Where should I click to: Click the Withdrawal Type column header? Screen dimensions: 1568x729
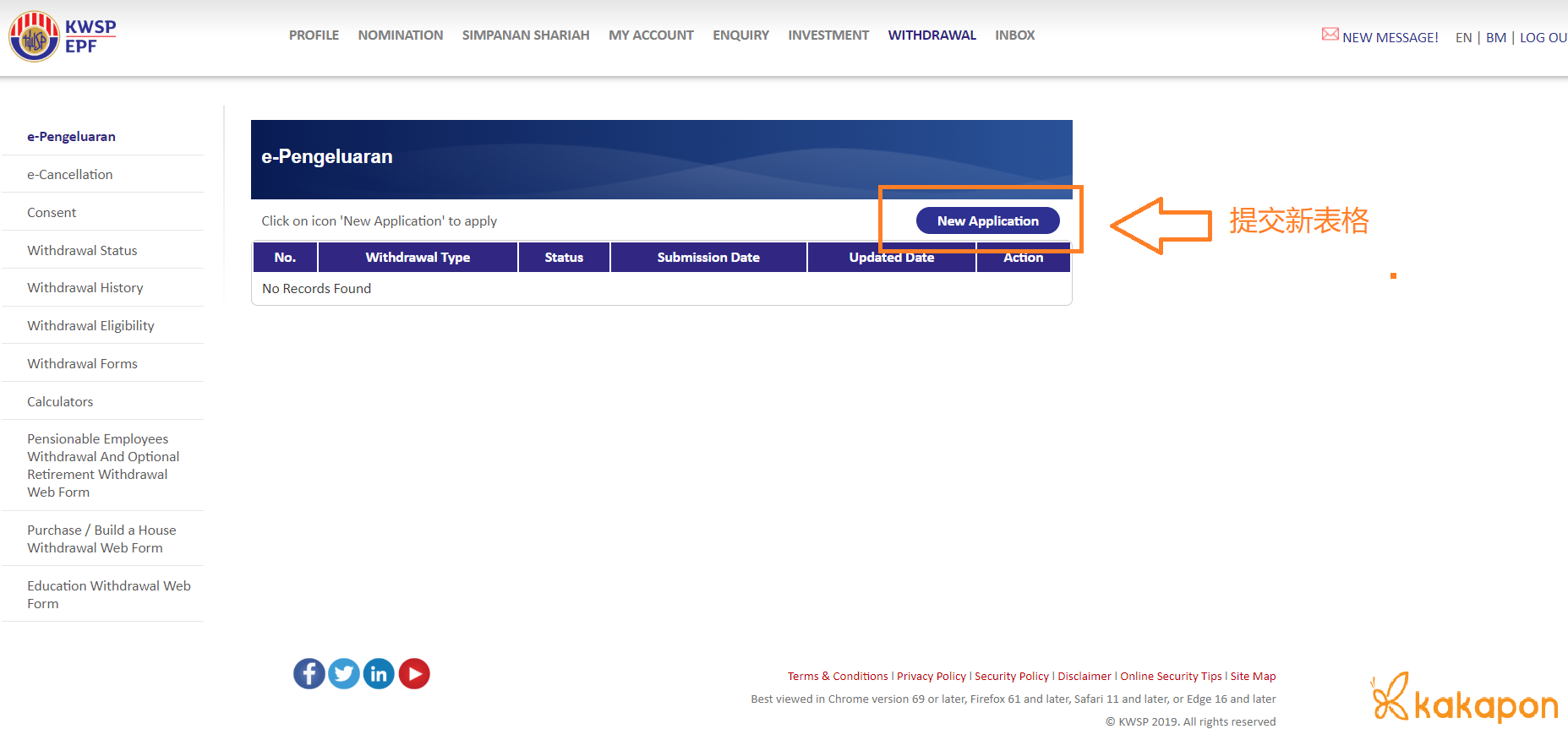[x=418, y=258]
